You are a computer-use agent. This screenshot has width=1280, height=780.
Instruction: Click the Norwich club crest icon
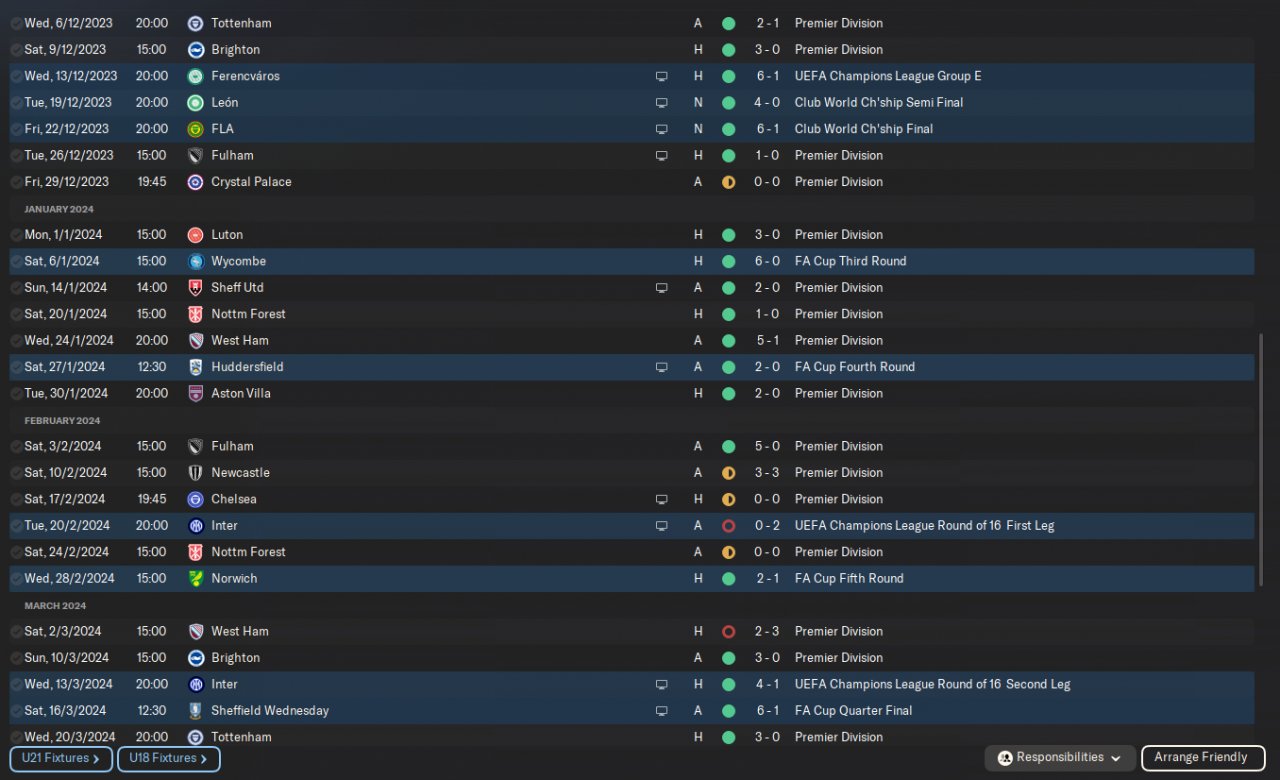click(195, 578)
